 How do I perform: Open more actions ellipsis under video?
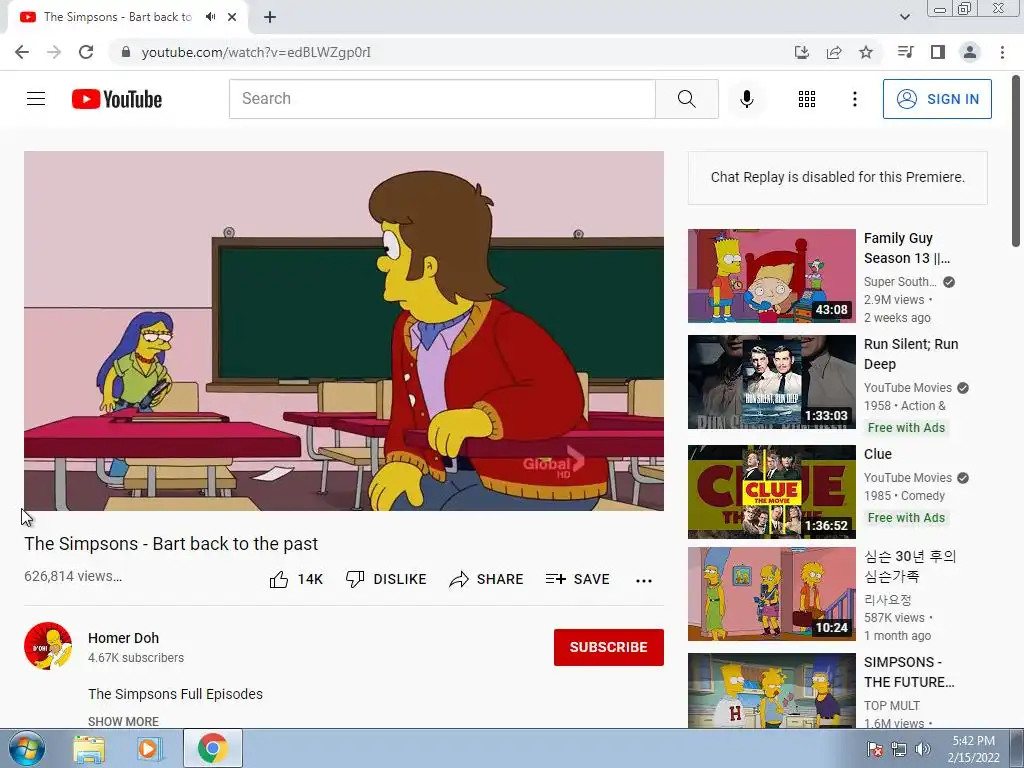644,580
